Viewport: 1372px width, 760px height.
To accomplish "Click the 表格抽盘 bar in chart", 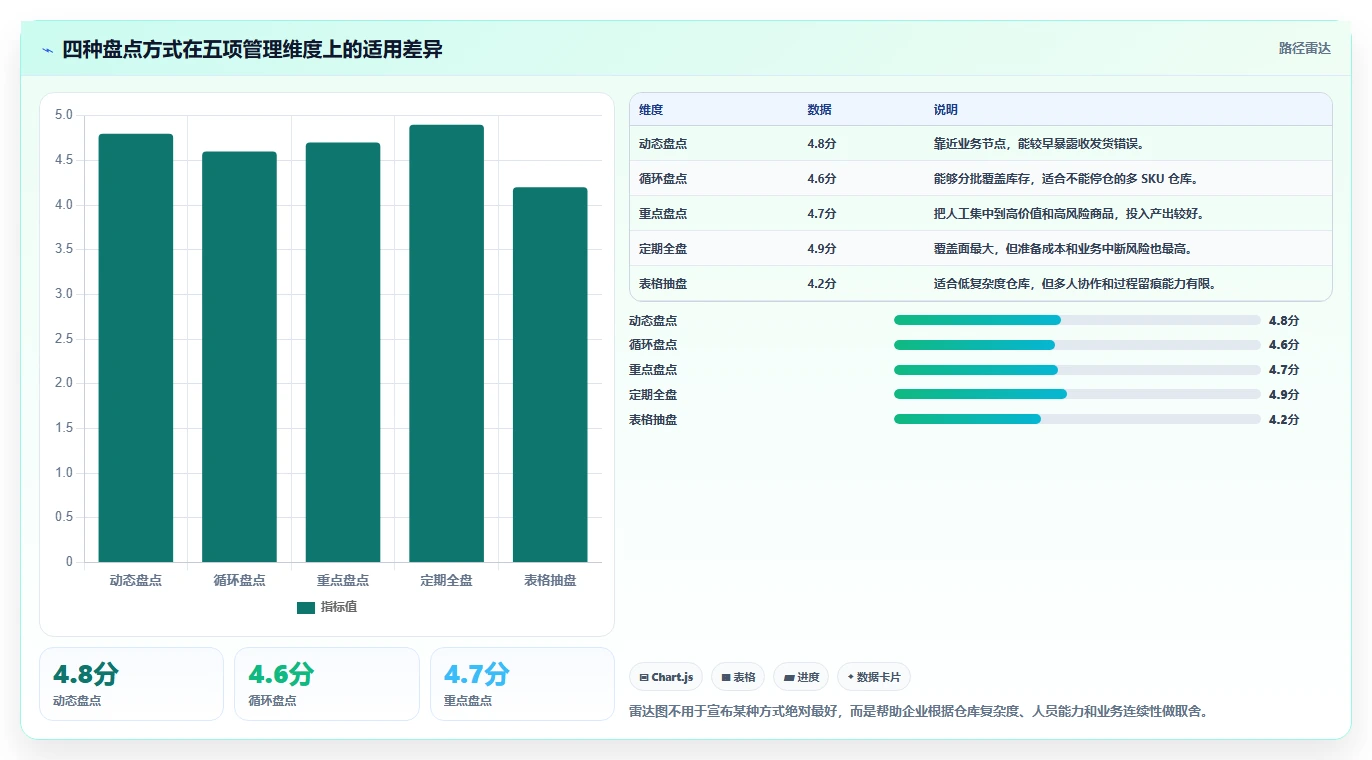I will tap(550, 375).
